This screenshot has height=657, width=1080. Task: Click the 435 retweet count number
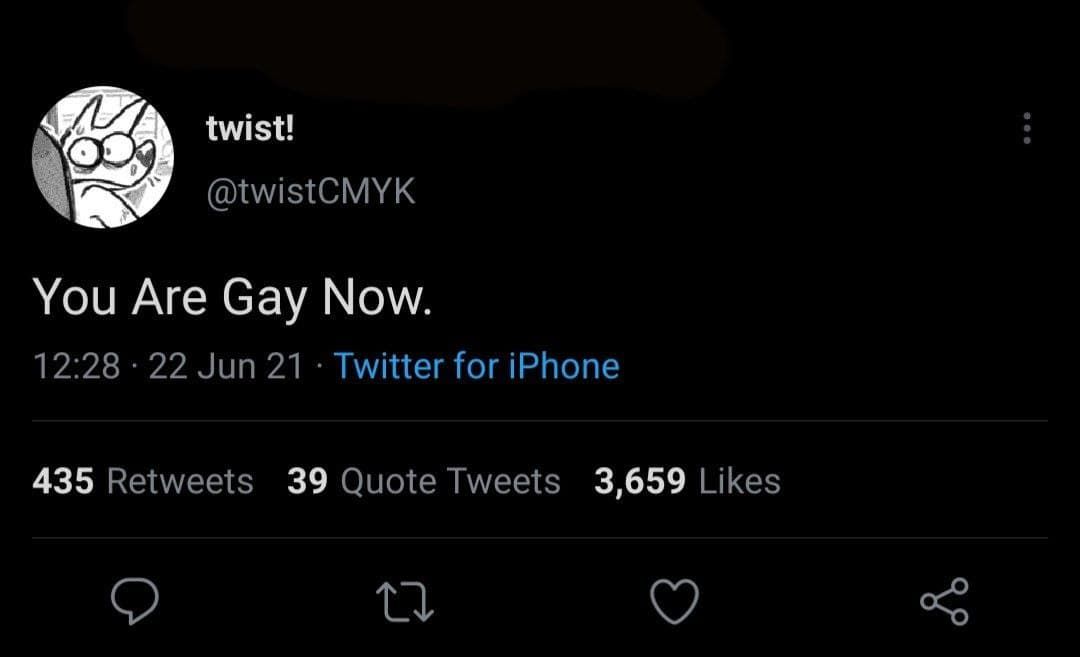[63, 482]
